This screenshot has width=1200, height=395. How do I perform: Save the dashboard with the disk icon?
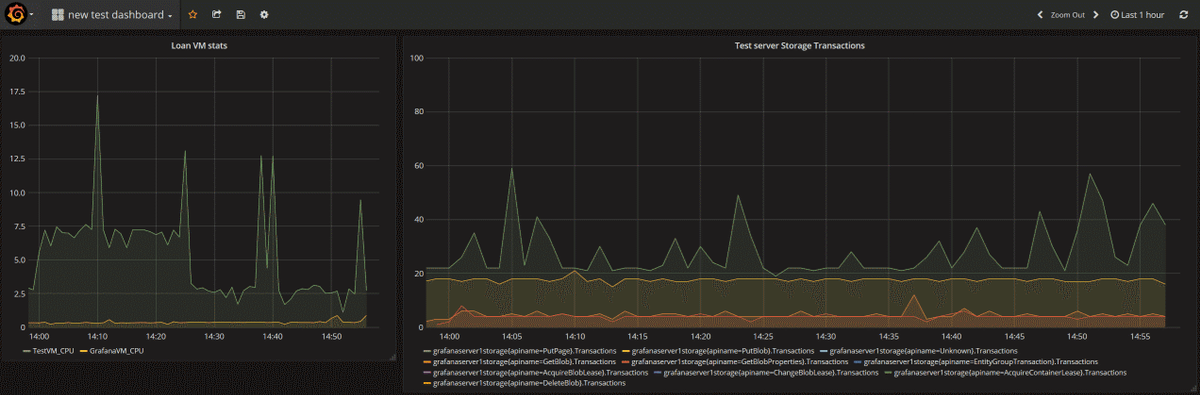tap(241, 15)
